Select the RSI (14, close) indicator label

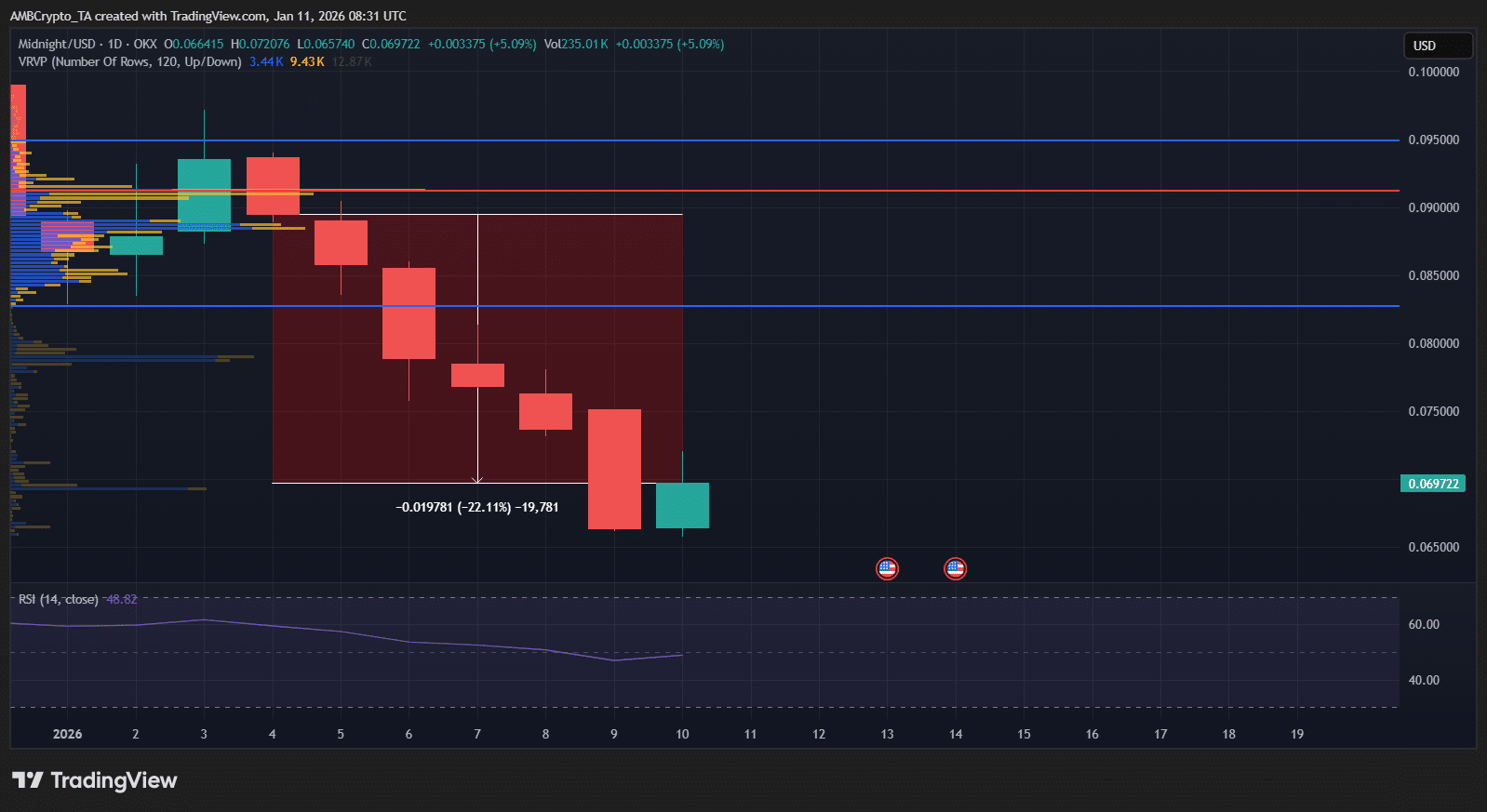58,599
